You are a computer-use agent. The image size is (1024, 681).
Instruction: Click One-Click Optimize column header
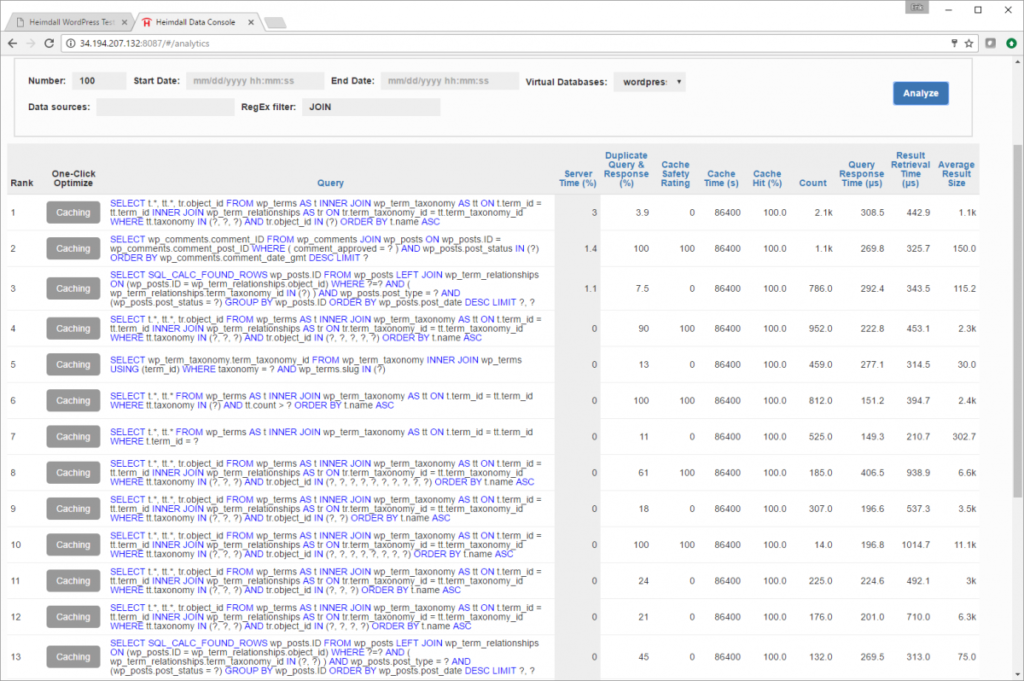tap(73, 178)
